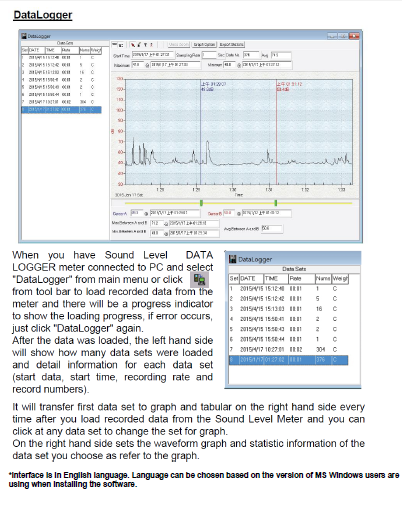The image size is (402, 525).
Task: Click the small red marker icon in toolbar
Action: [151, 45]
